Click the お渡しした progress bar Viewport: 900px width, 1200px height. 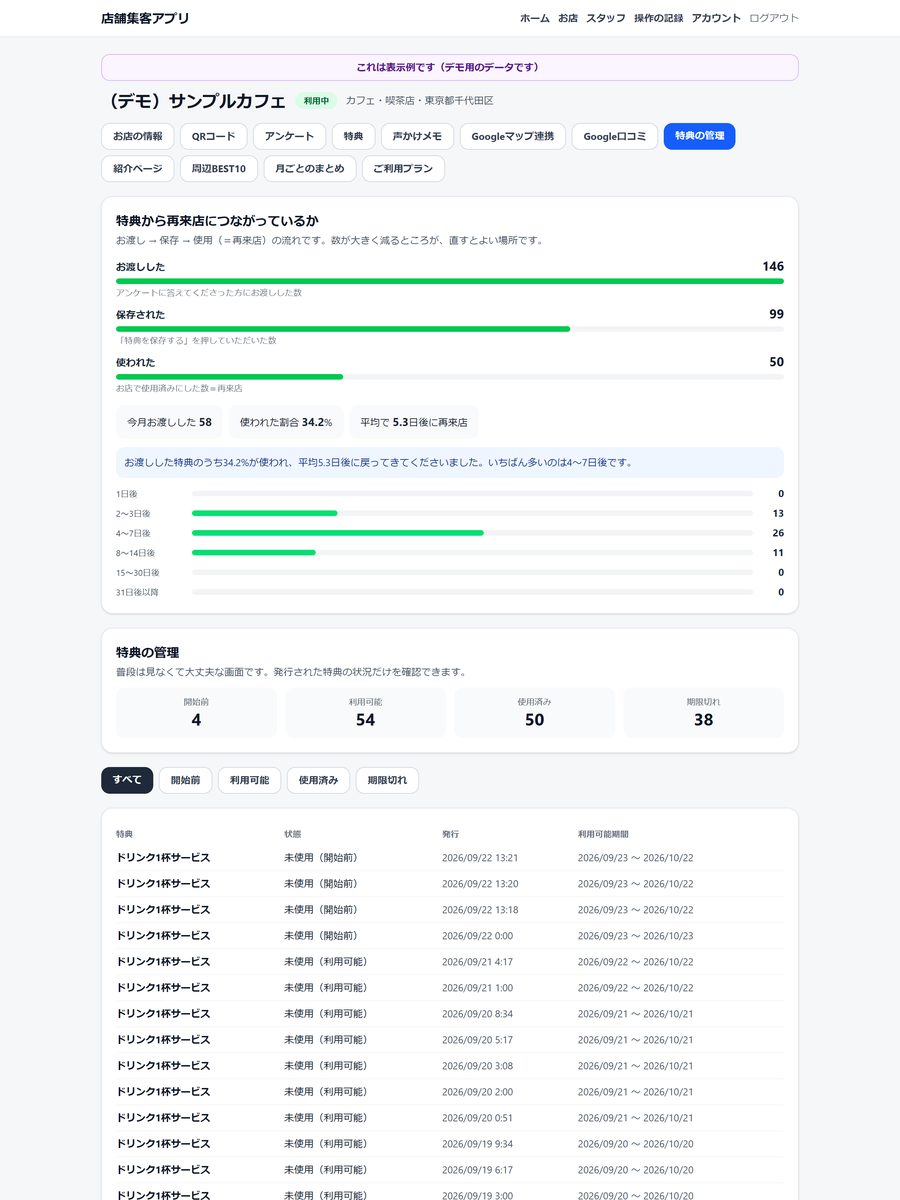tap(450, 281)
